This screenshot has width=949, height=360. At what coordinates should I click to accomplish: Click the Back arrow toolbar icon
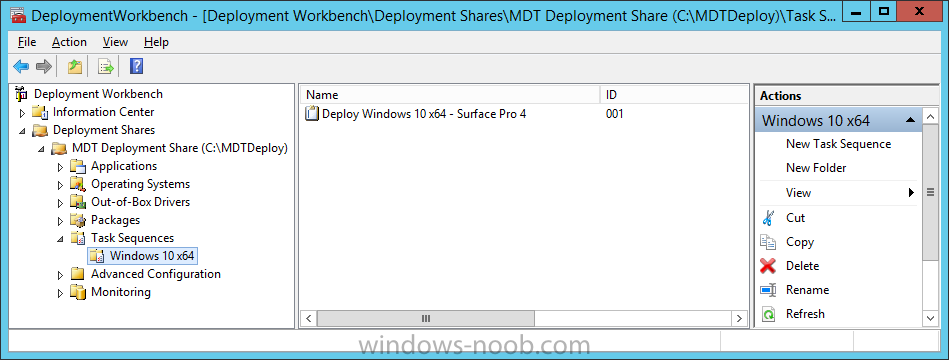(21, 67)
